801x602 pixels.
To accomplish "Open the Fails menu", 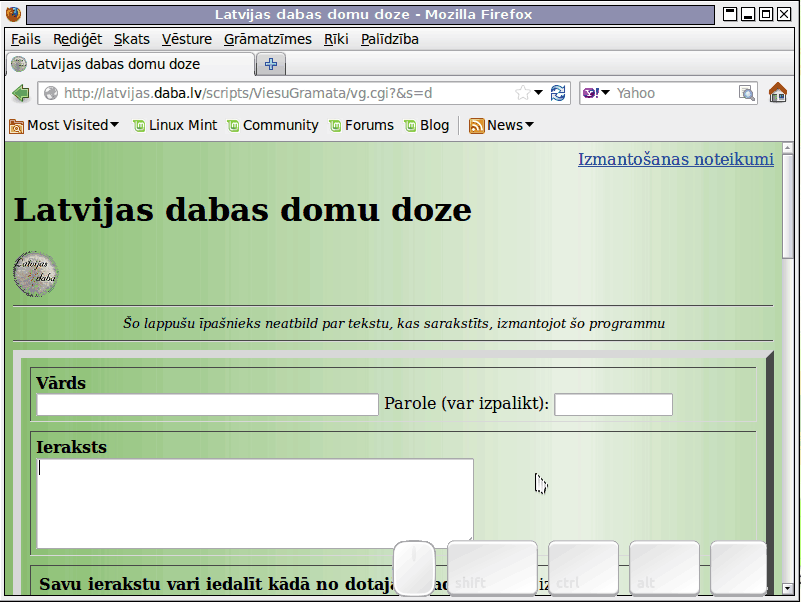I will pos(26,39).
